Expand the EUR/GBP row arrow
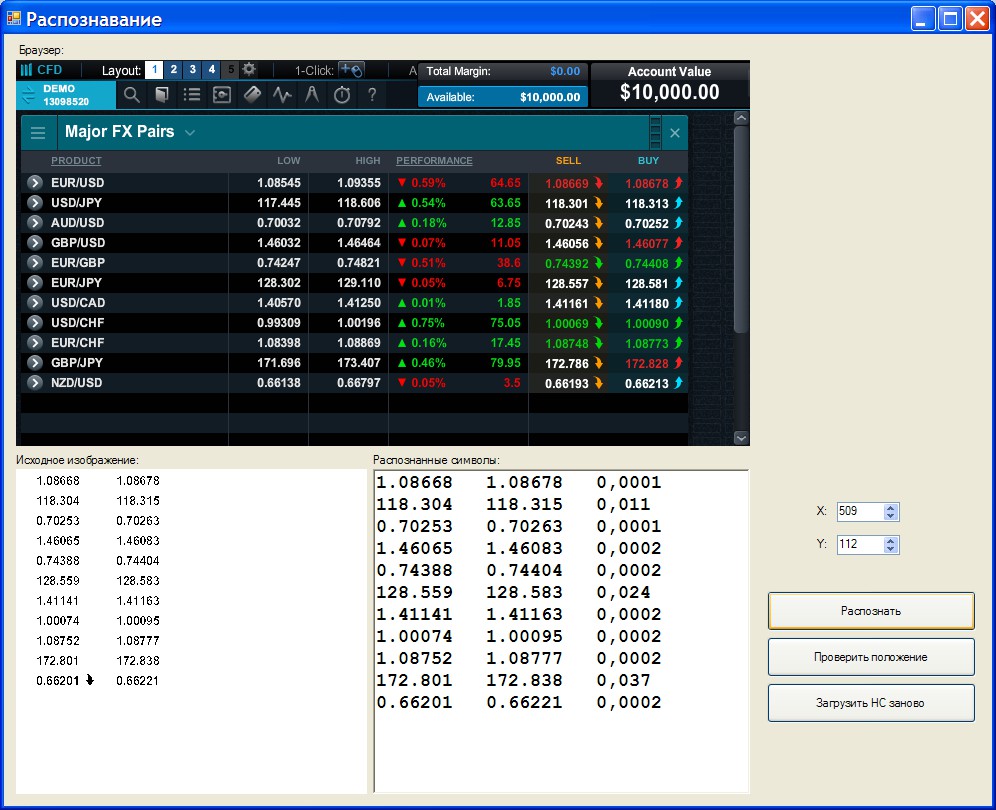Screen dimensions: 996x810 pyautogui.click(x=35, y=263)
